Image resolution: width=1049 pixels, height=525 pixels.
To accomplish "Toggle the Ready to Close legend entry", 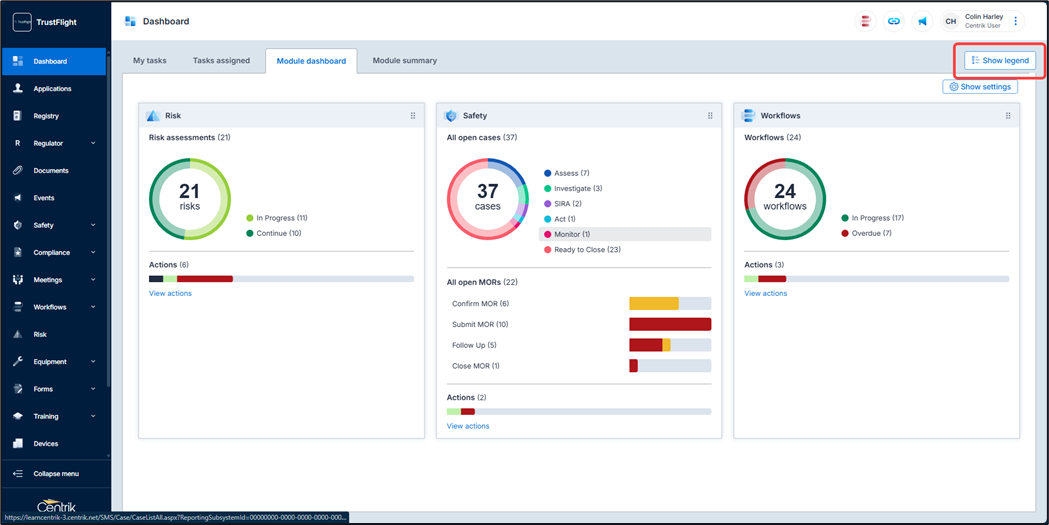I will tap(586, 250).
